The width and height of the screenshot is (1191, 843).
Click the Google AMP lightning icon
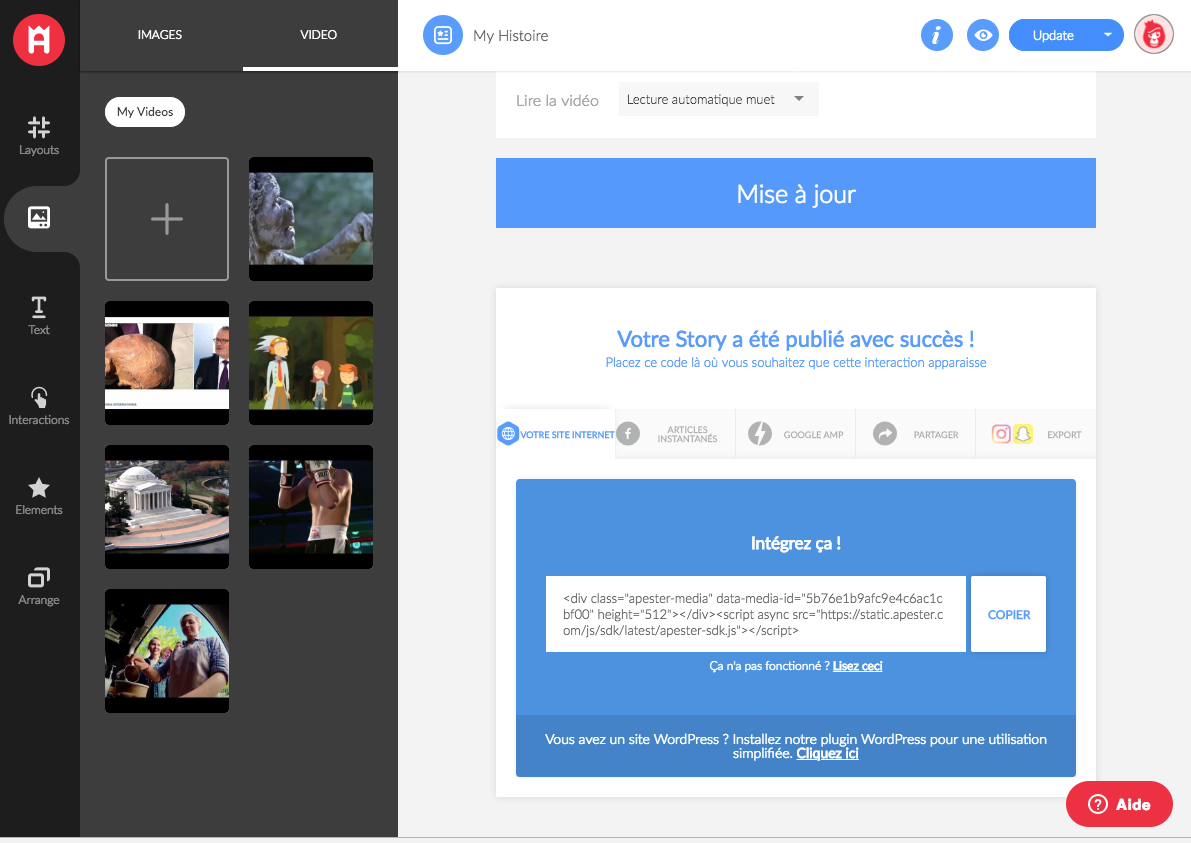click(x=760, y=434)
